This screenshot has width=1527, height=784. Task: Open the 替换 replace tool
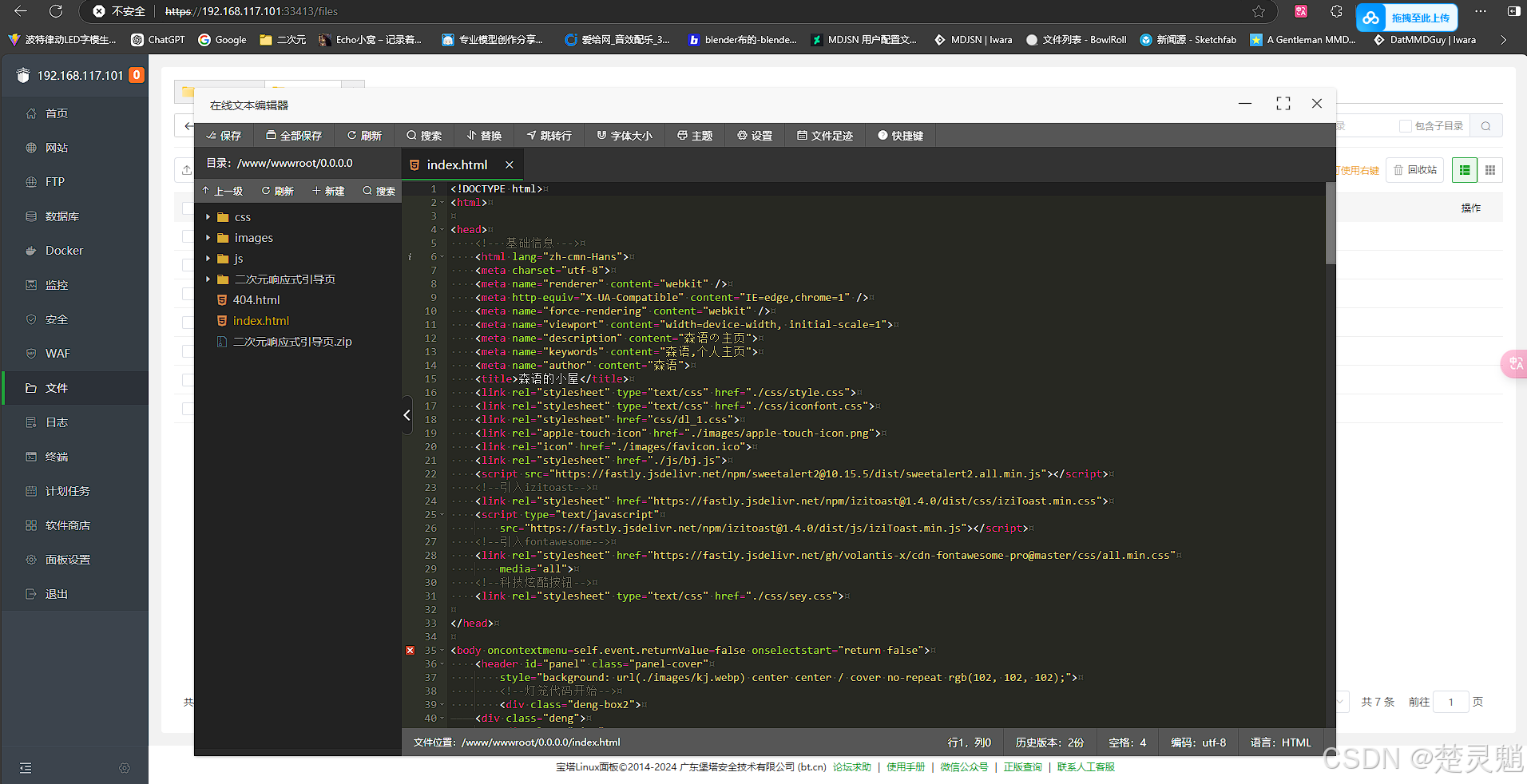pos(485,136)
